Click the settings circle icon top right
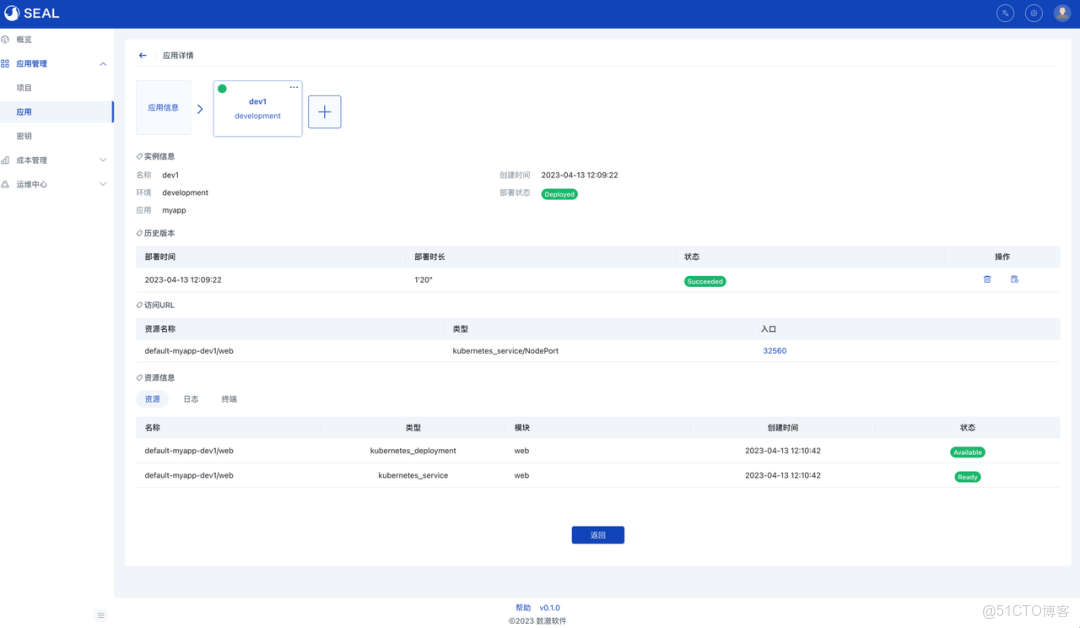 coord(1033,13)
